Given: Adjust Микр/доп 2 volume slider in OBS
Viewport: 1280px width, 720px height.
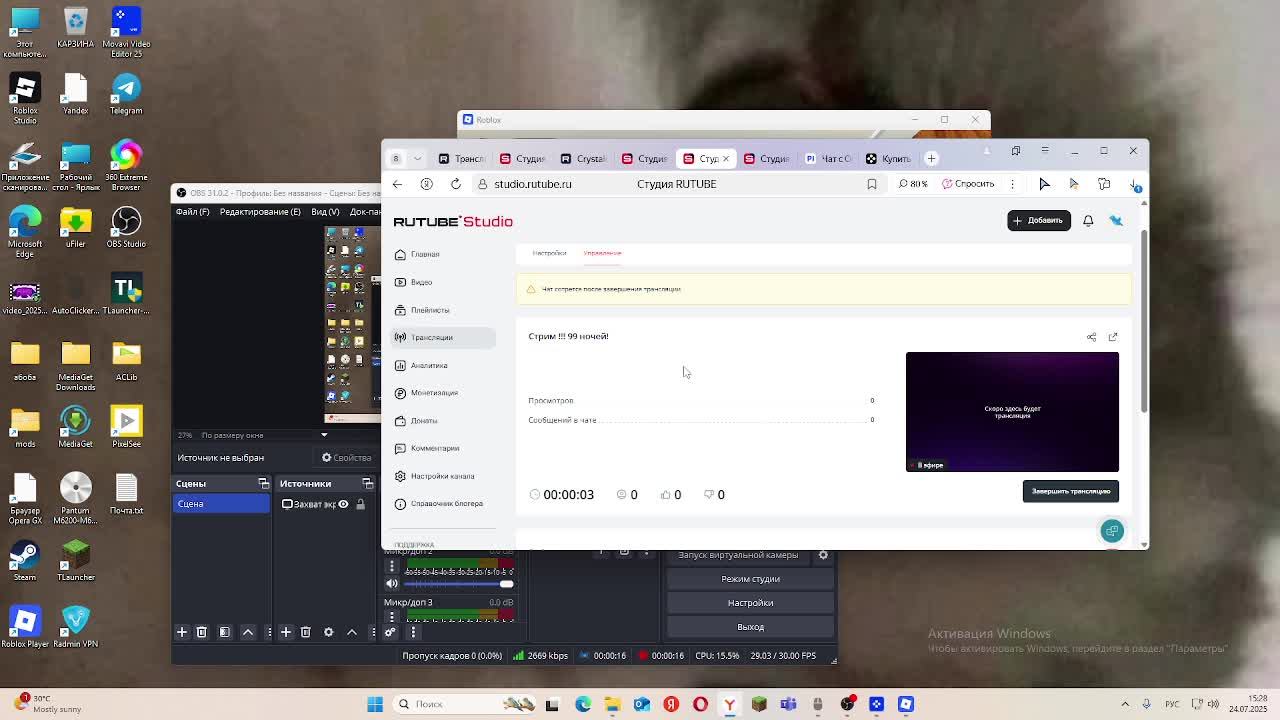Looking at the screenshot, I should pos(459,584).
